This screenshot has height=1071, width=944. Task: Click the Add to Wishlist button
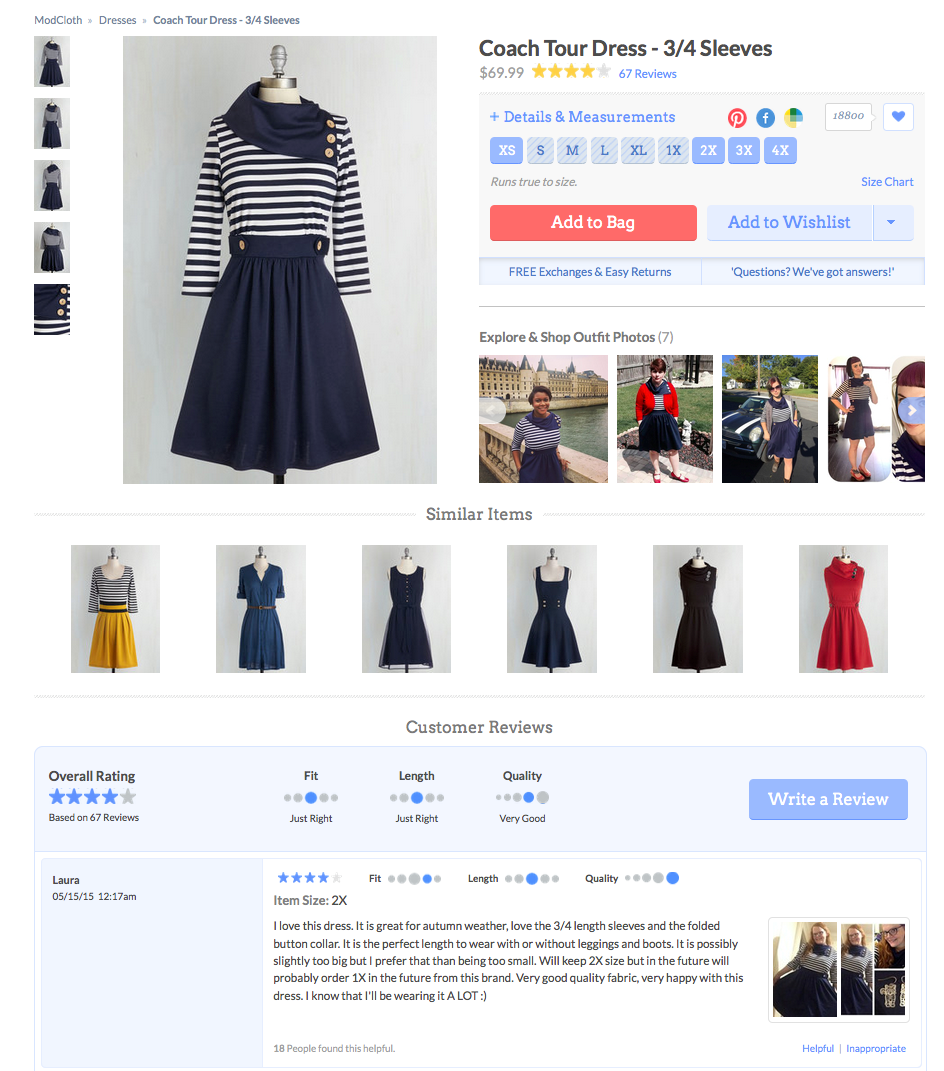[x=790, y=223]
